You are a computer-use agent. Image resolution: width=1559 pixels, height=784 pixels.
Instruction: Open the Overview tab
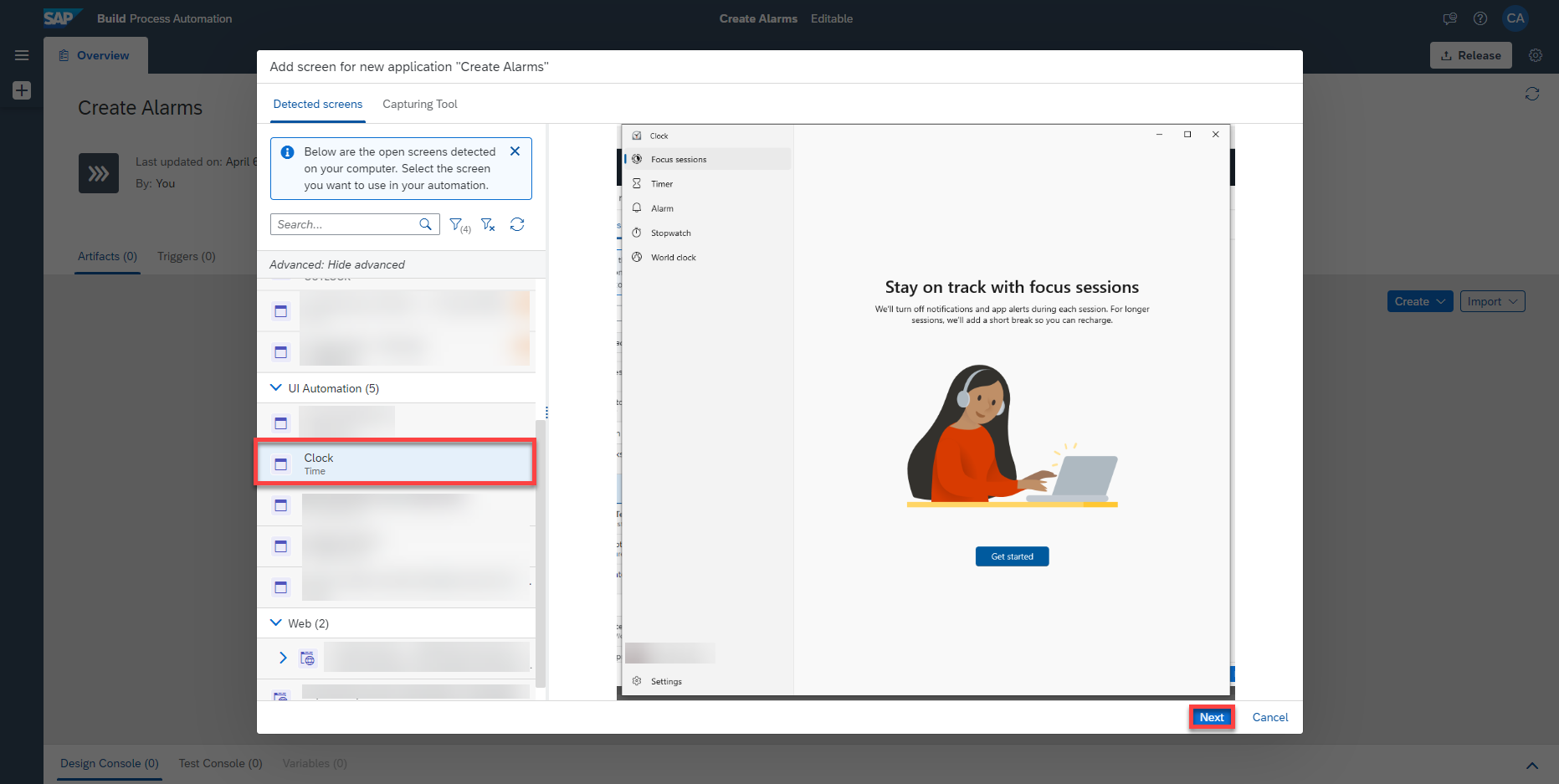94,55
